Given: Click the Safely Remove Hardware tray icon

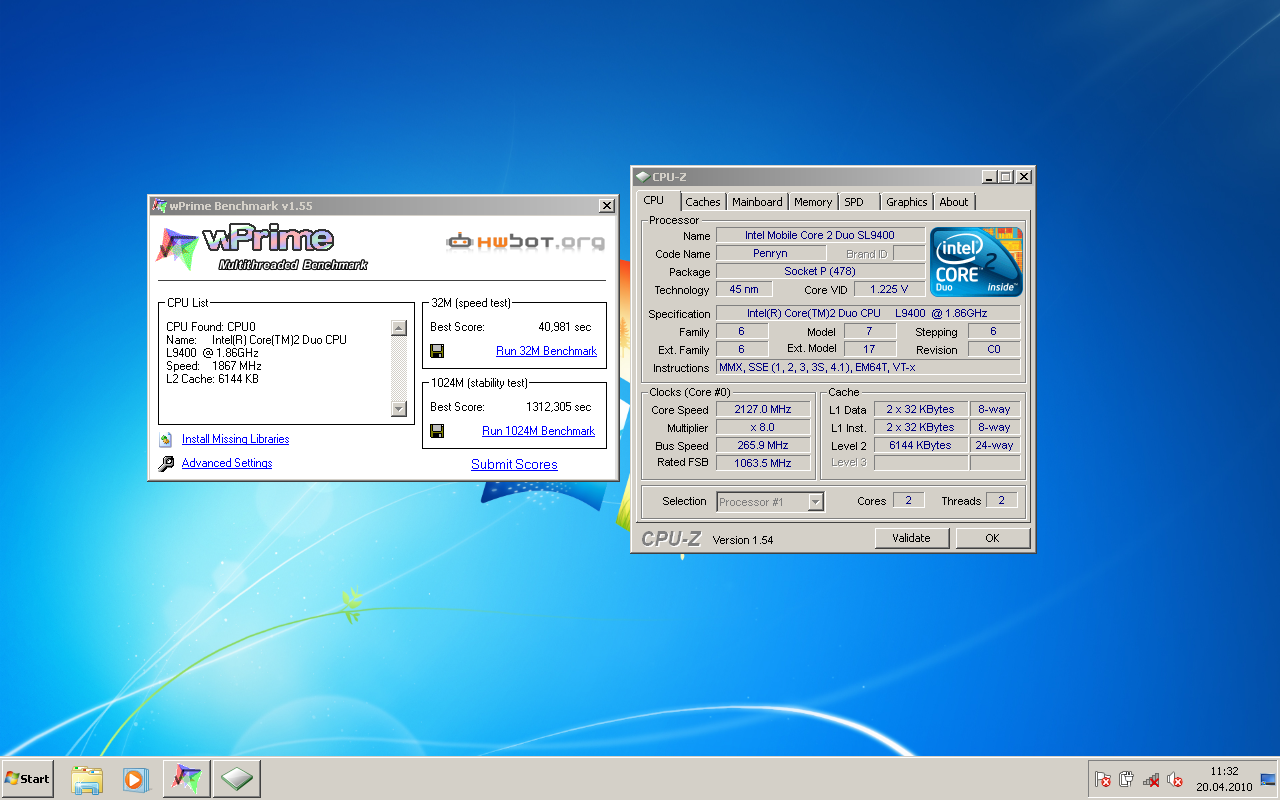Looking at the screenshot, I should 1127,779.
